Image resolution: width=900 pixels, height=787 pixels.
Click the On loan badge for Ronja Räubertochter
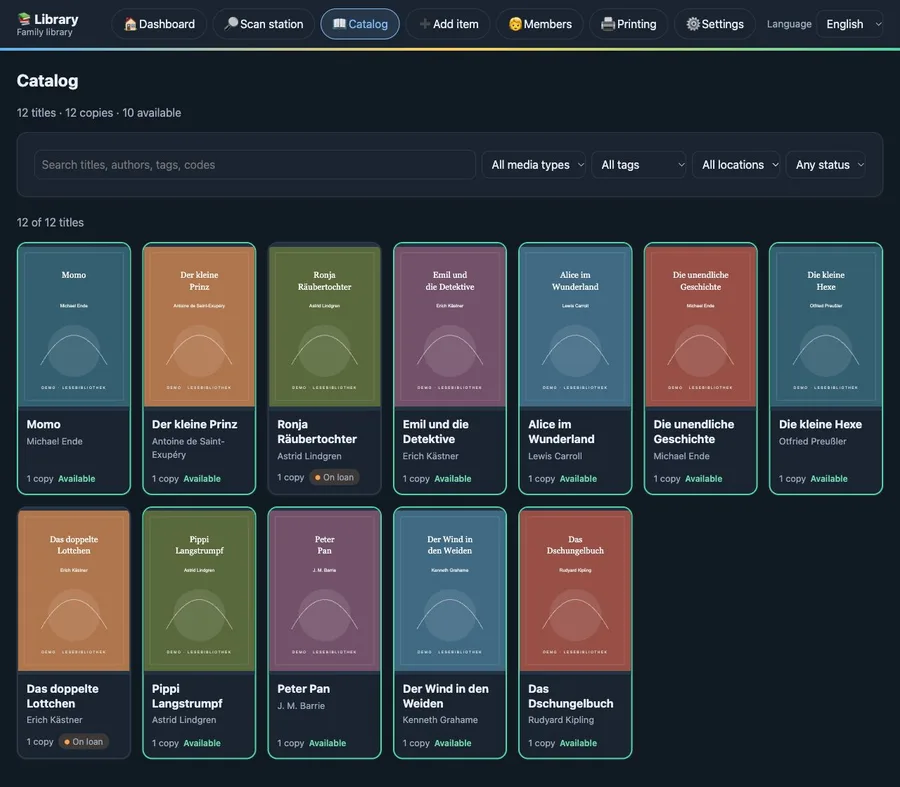(334, 478)
